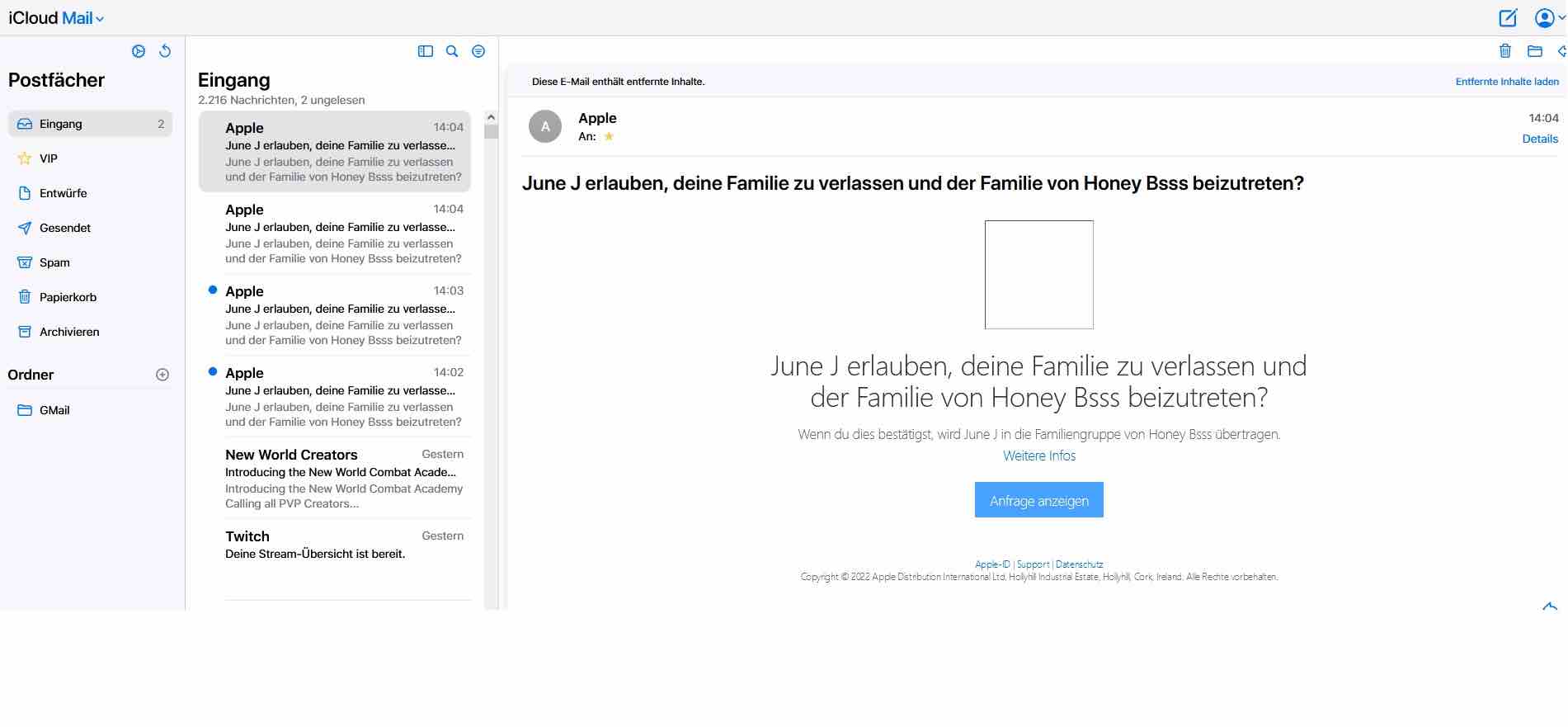This screenshot has height=727, width=1568.
Task: Open the Datenschutz footer link
Action: [1080, 564]
